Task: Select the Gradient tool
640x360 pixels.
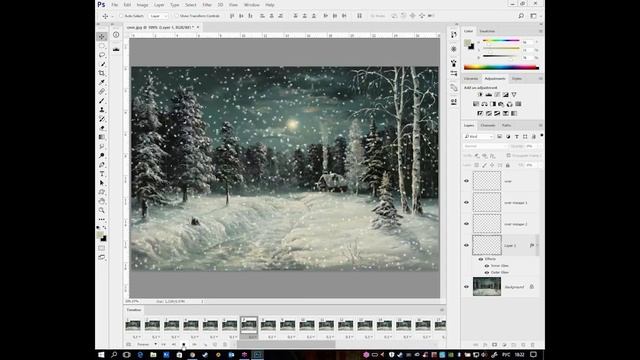Action: click(x=102, y=137)
